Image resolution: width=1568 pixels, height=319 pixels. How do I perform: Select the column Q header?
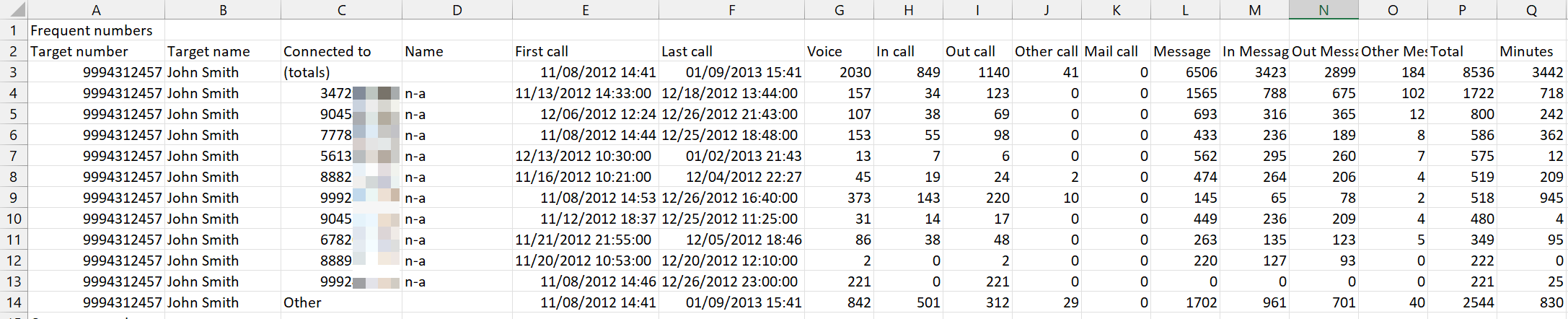(x=1531, y=10)
